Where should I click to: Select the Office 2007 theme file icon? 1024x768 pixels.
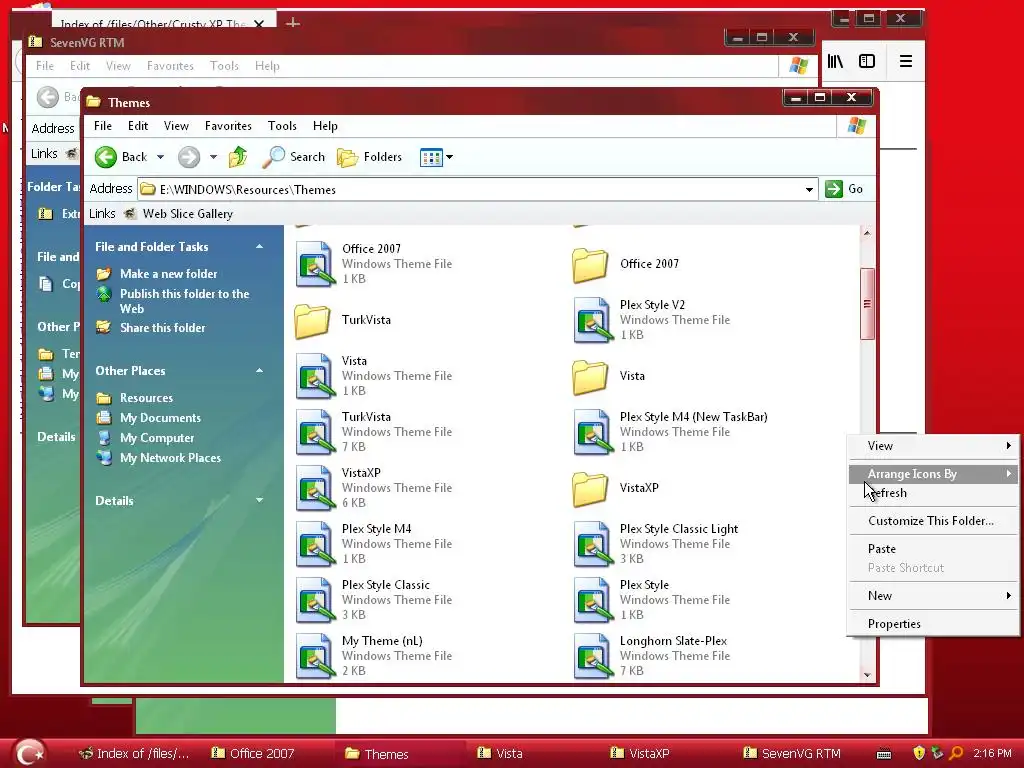pos(315,264)
